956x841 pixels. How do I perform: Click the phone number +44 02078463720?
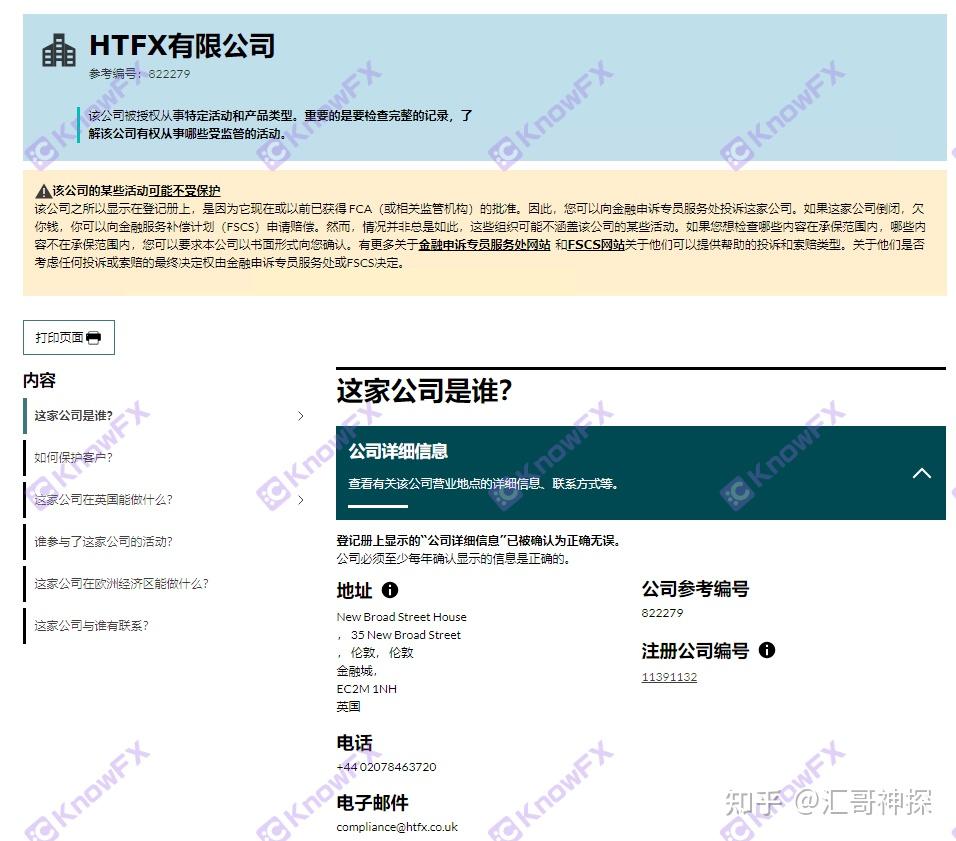pyautogui.click(x=386, y=767)
